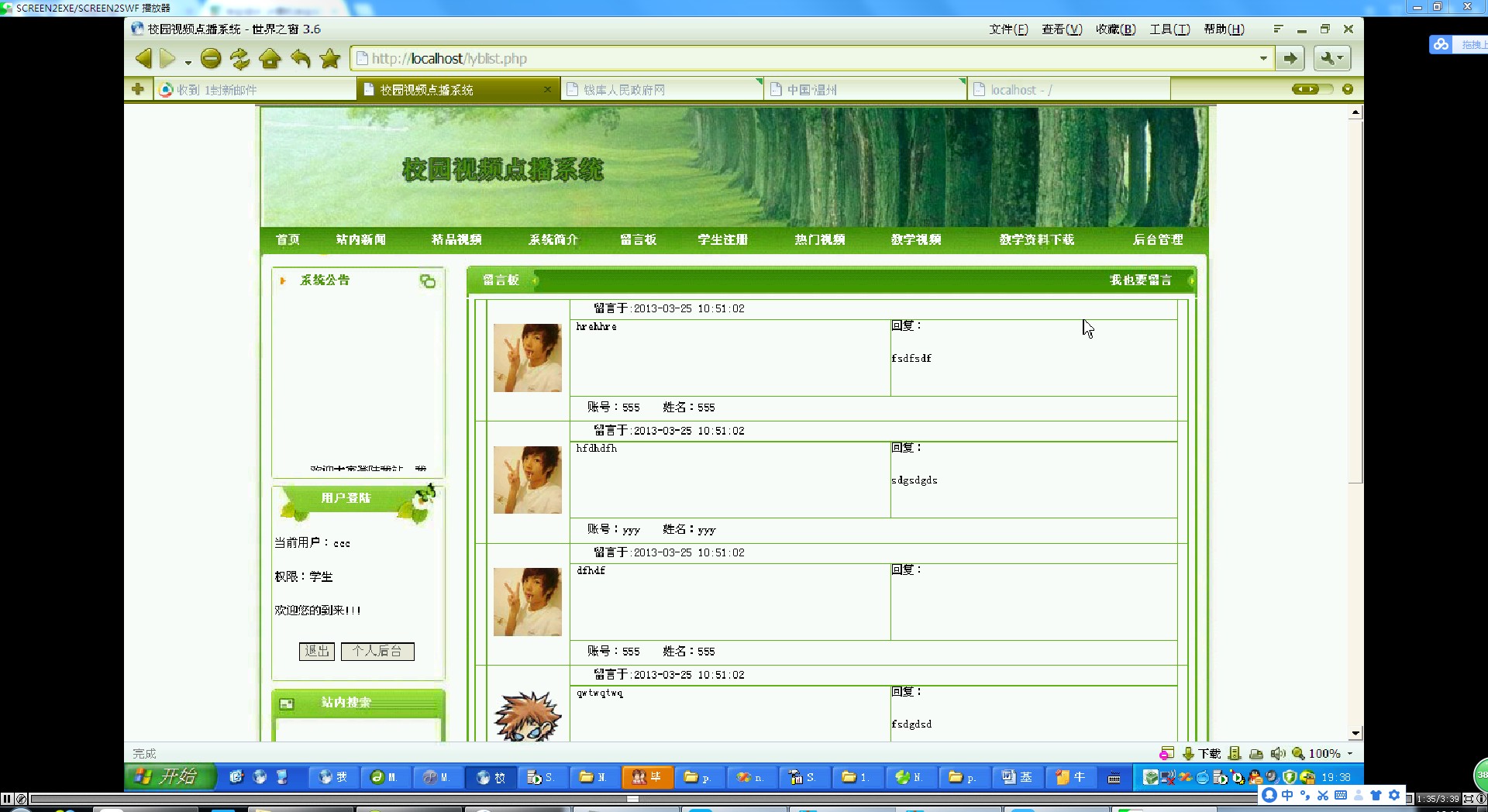Click the cartoon avatar beside qwtwqtwq message
The width and height of the screenshot is (1488, 812).
527,716
